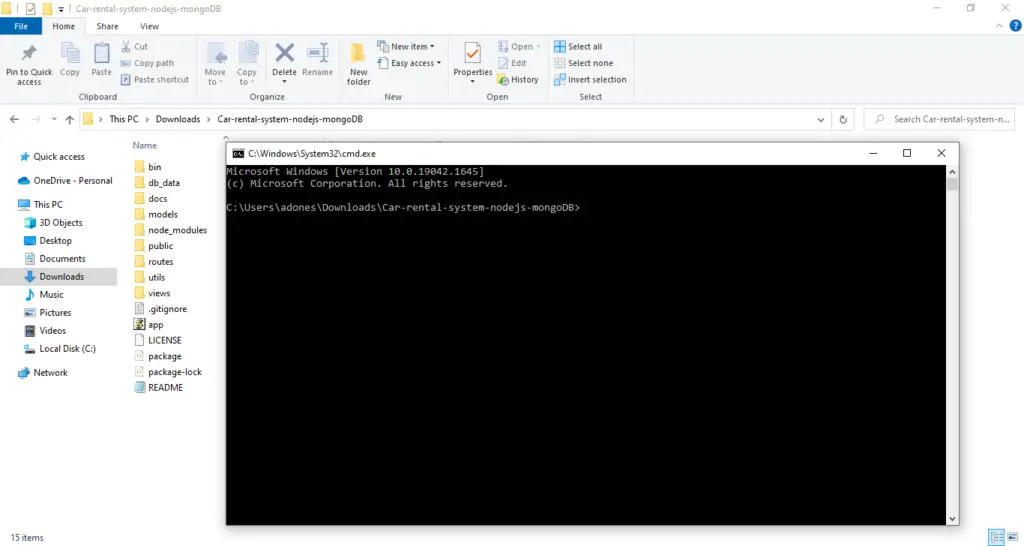
Task: Switch to the Share tab
Action: point(107,26)
